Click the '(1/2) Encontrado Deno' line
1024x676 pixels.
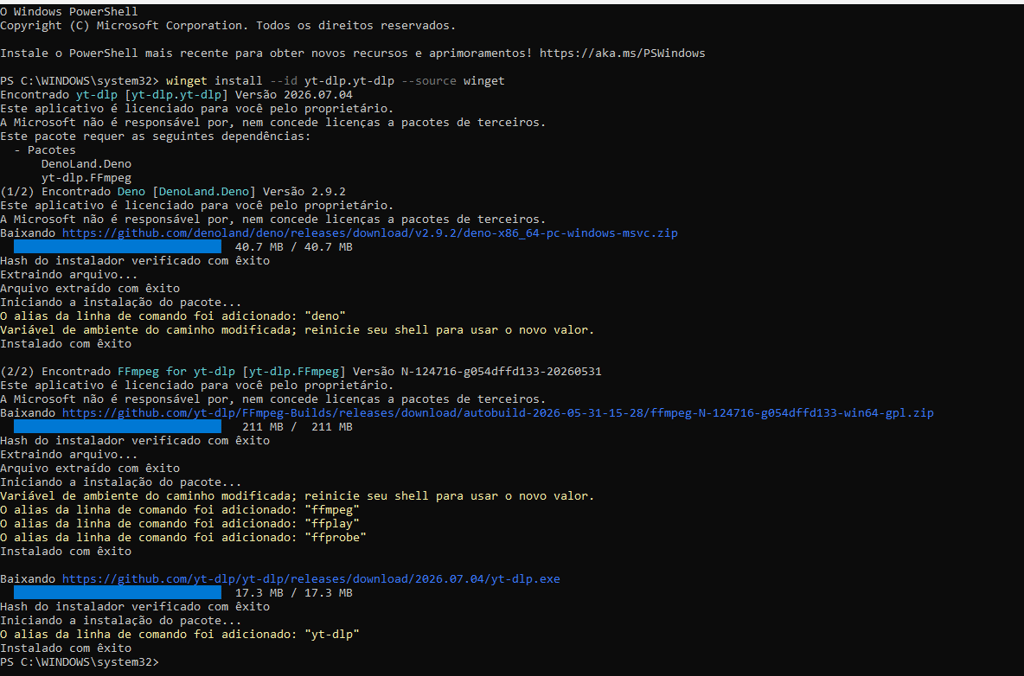tap(173, 191)
